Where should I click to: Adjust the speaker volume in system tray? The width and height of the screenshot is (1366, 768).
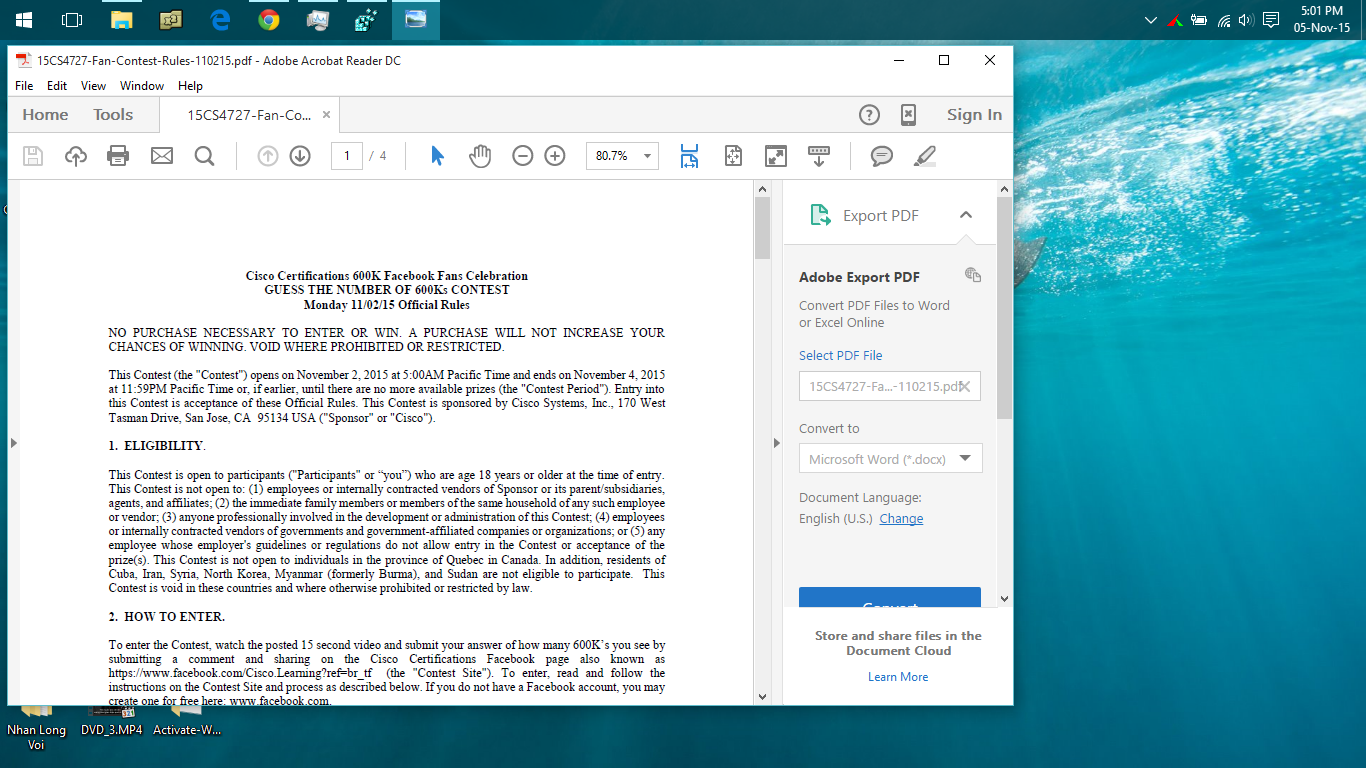tap(1245, 19)
